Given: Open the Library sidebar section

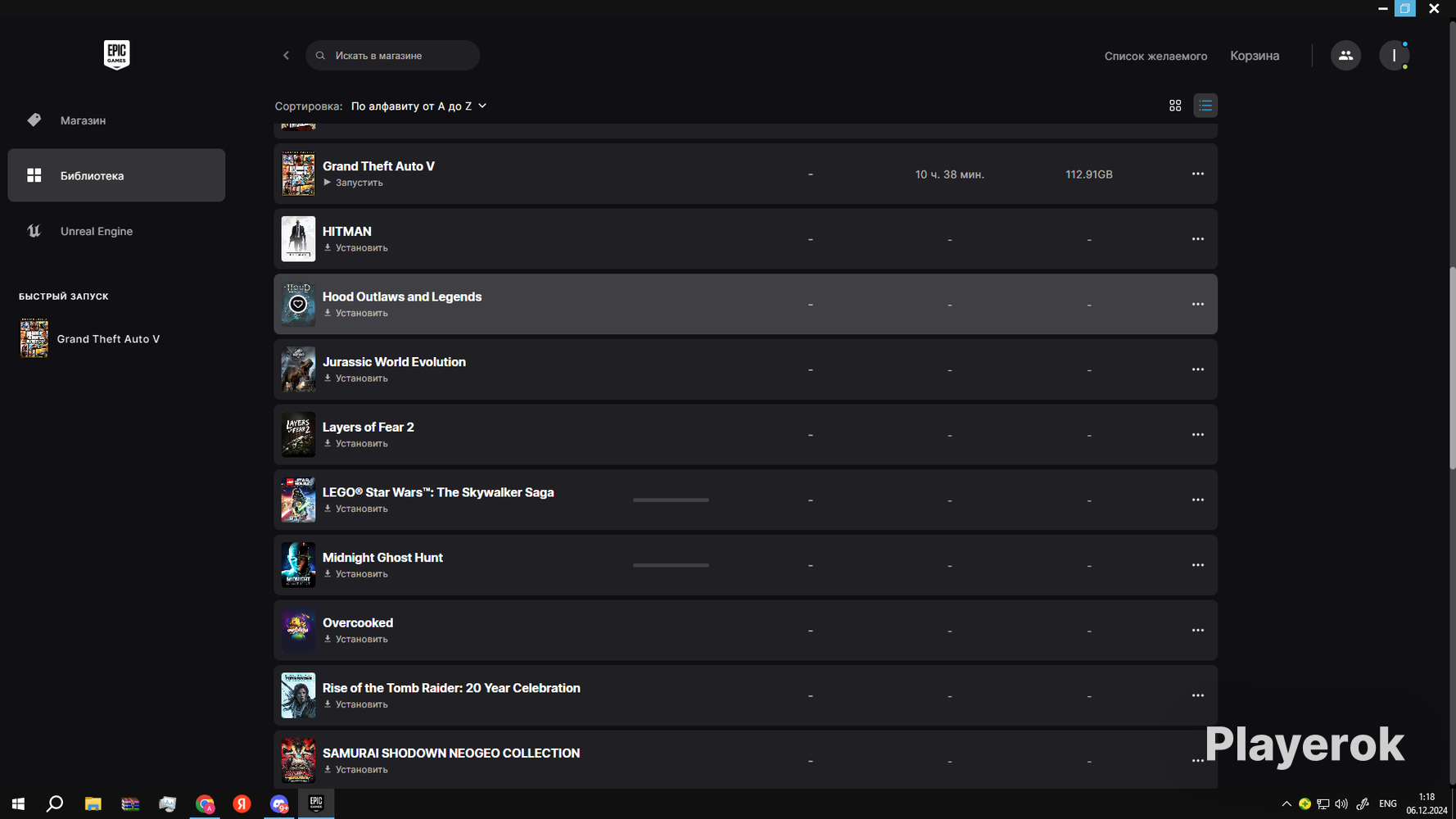Looking at the screenshot, I should point(116,175).
